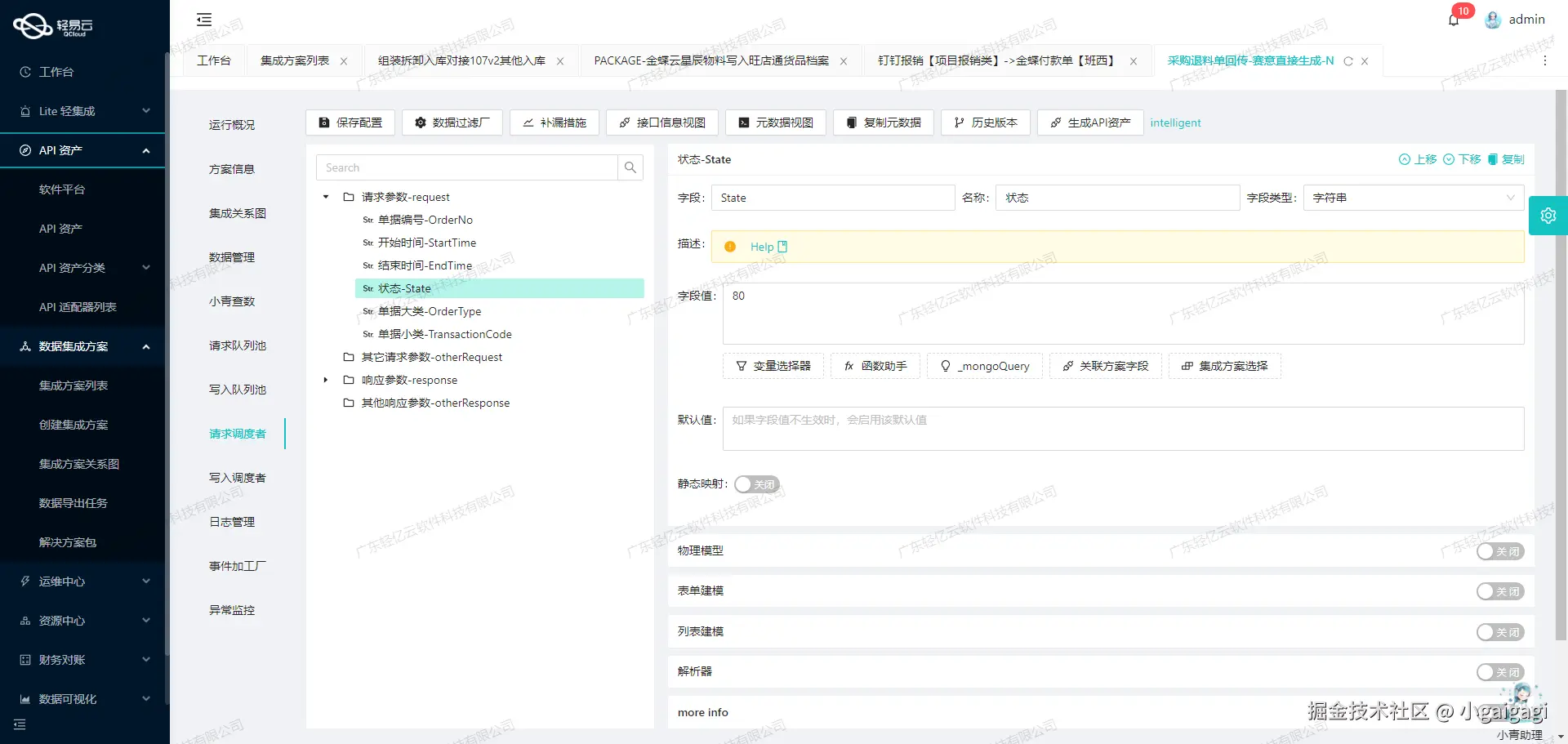Viewport: 1568px width, 744px height.
Task: Select 请求调度者 in the left menu
Action: pyautogui.click(x=238, y=434)
